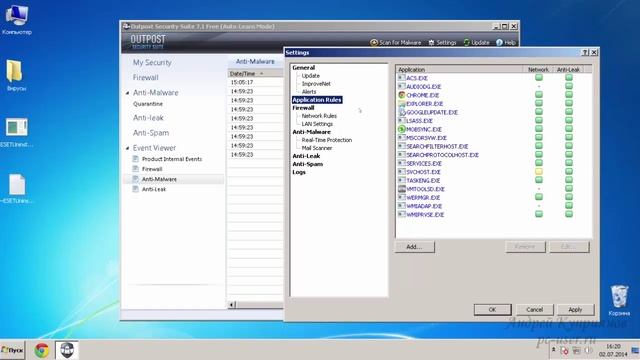Select Update under General settings

click(x=311, y=76)
